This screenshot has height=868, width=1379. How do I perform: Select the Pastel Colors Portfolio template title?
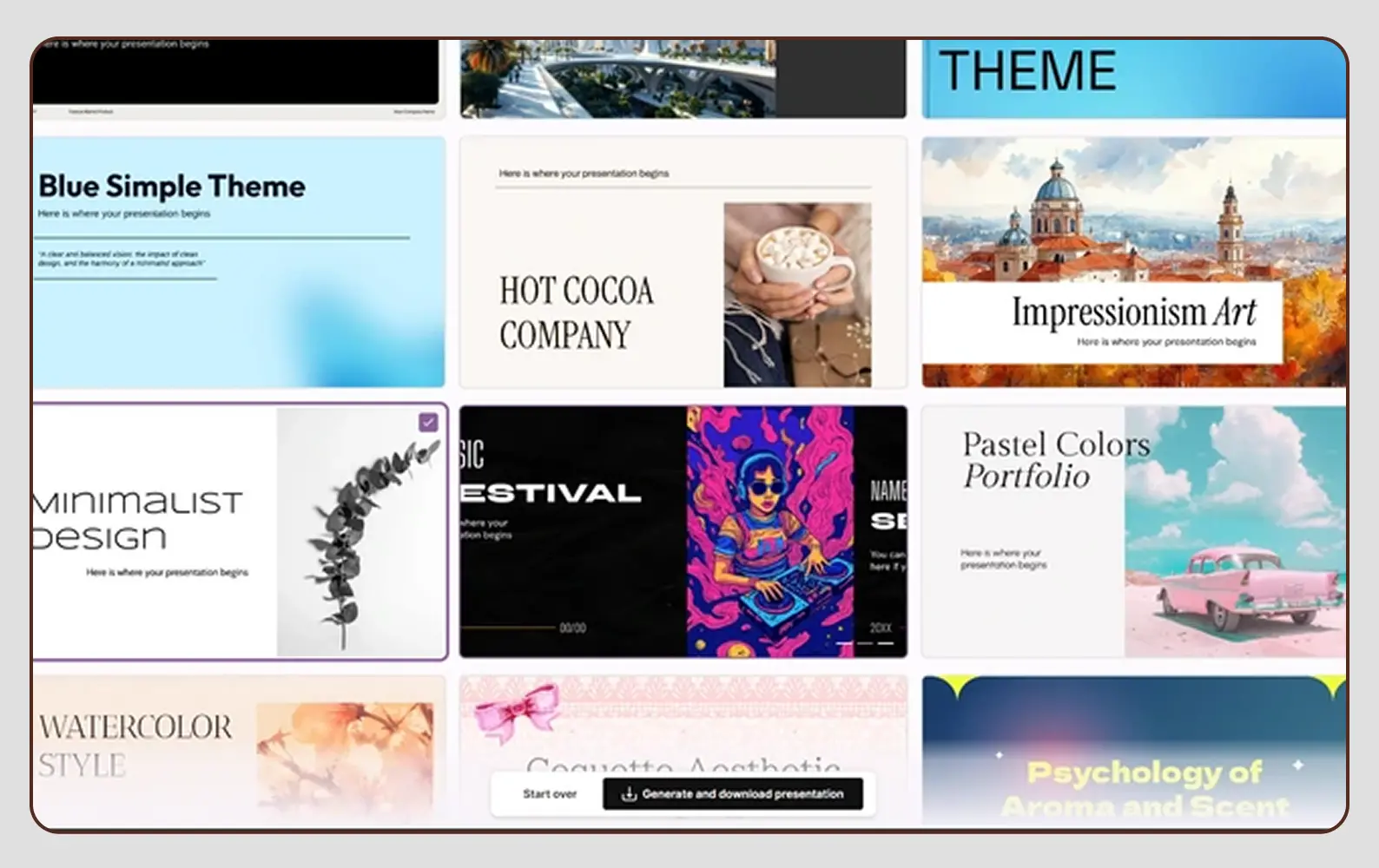pyautogui.click(x=1055, y=460)
